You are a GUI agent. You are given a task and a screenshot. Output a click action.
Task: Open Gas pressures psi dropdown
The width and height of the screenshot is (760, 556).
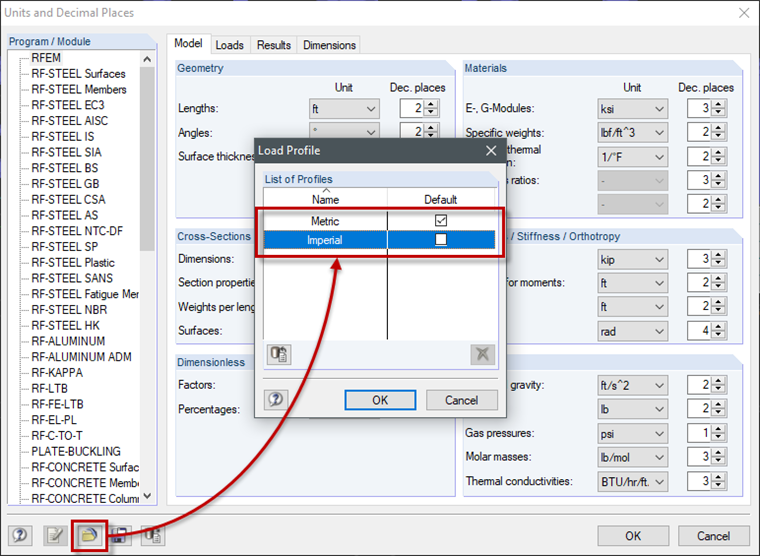point(633,433)
